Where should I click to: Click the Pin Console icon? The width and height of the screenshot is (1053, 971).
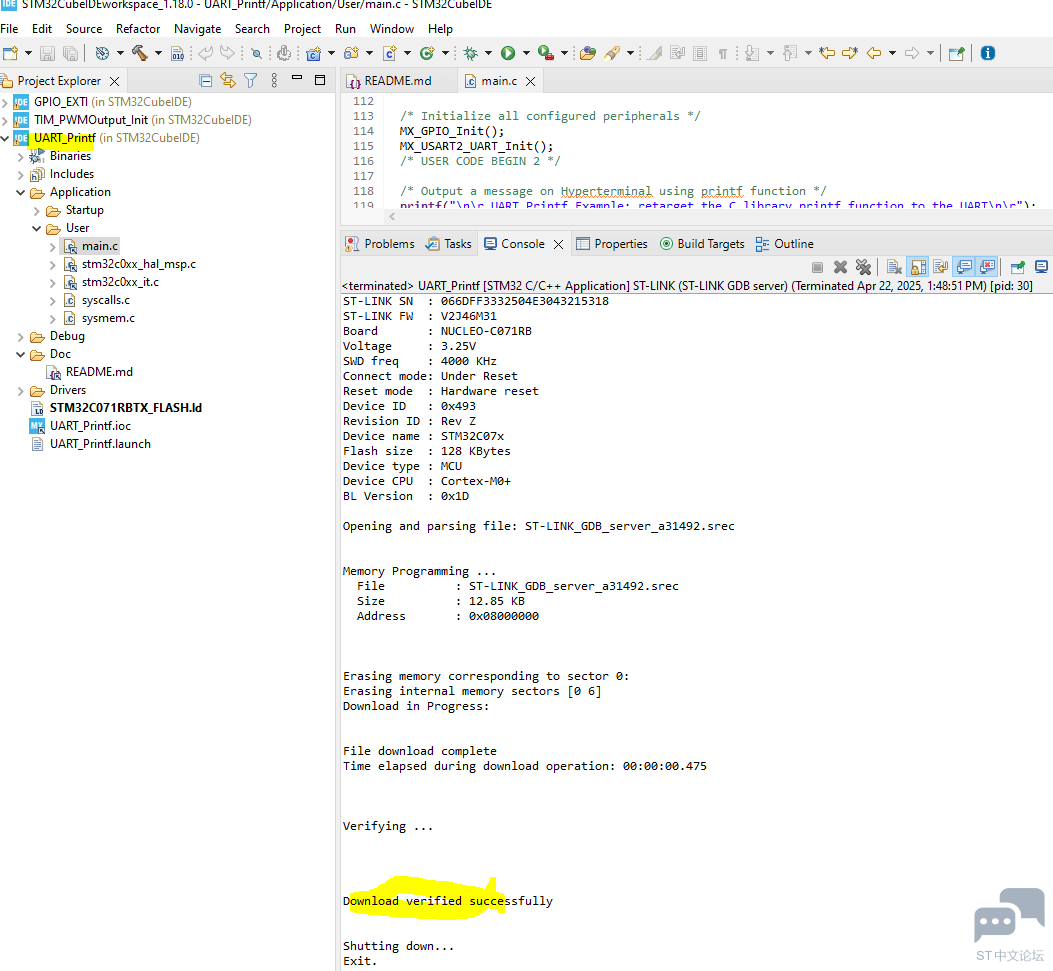[x=1017, y=267]
